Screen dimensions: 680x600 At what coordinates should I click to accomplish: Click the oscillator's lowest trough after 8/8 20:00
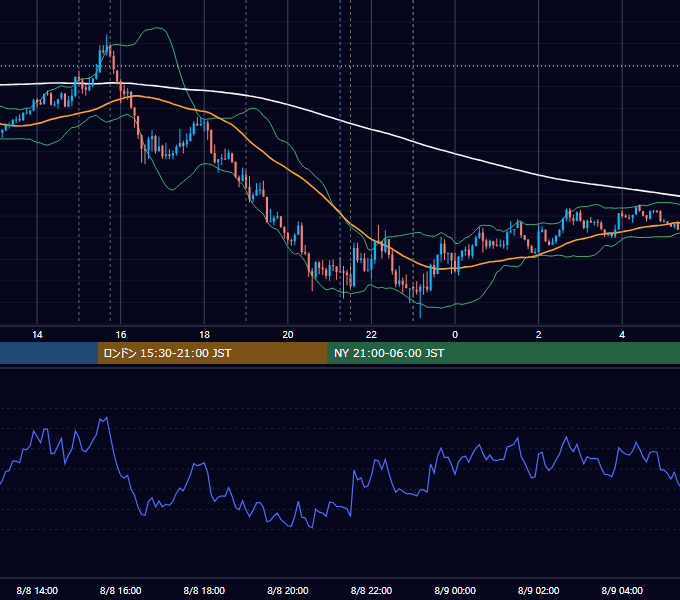[x=312, y=527]
